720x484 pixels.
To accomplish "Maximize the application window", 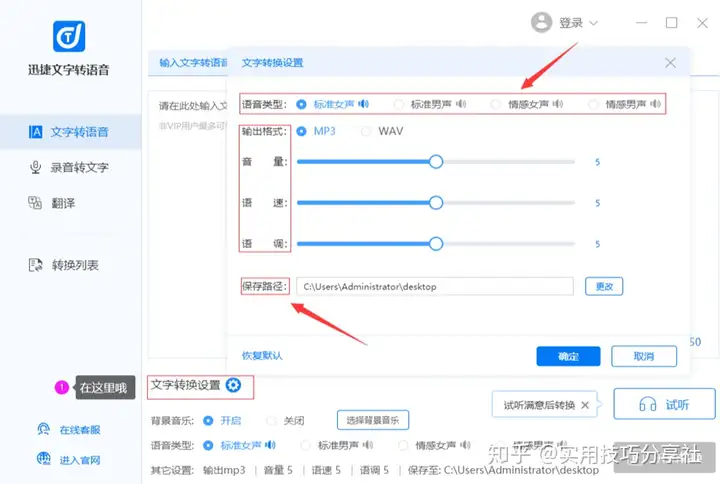I will coord(671,23).
